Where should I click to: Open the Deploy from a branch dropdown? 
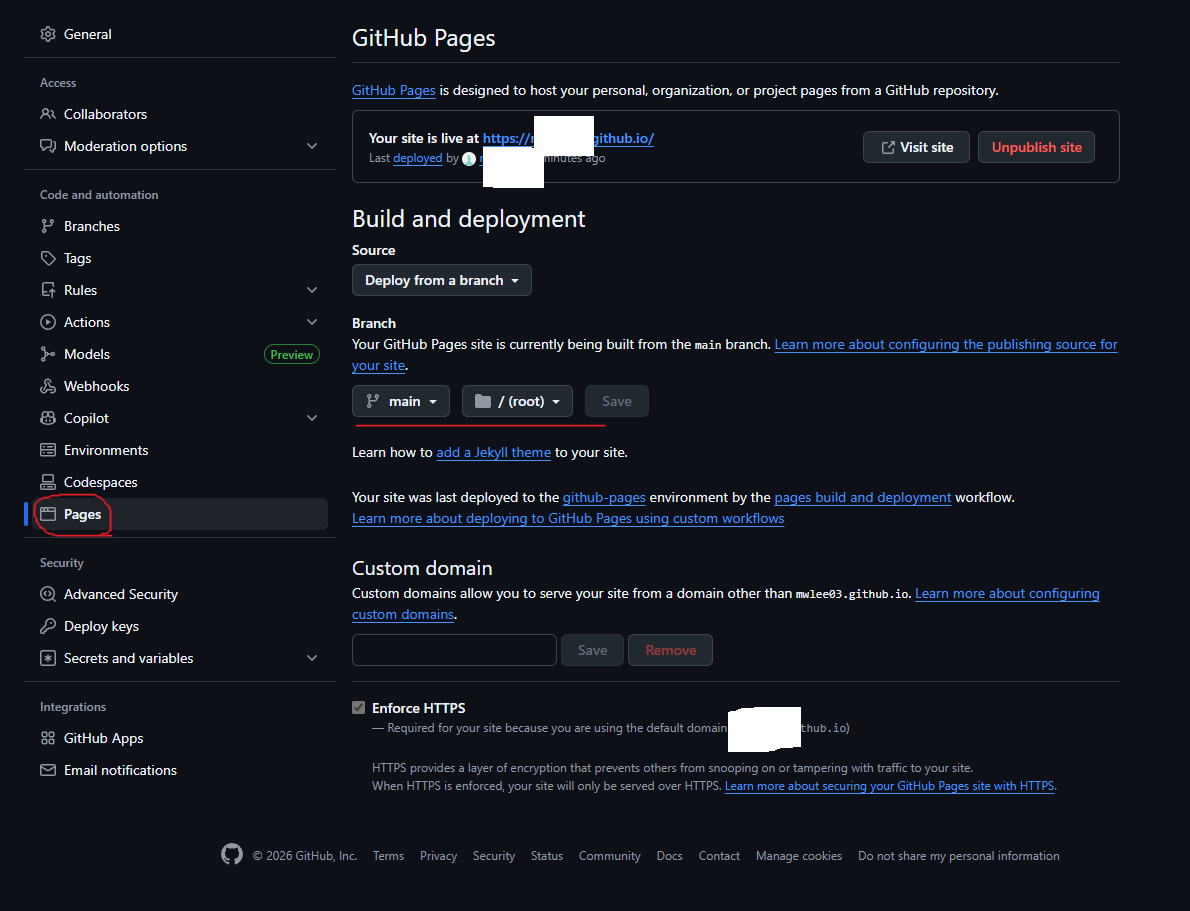(442, 280)
